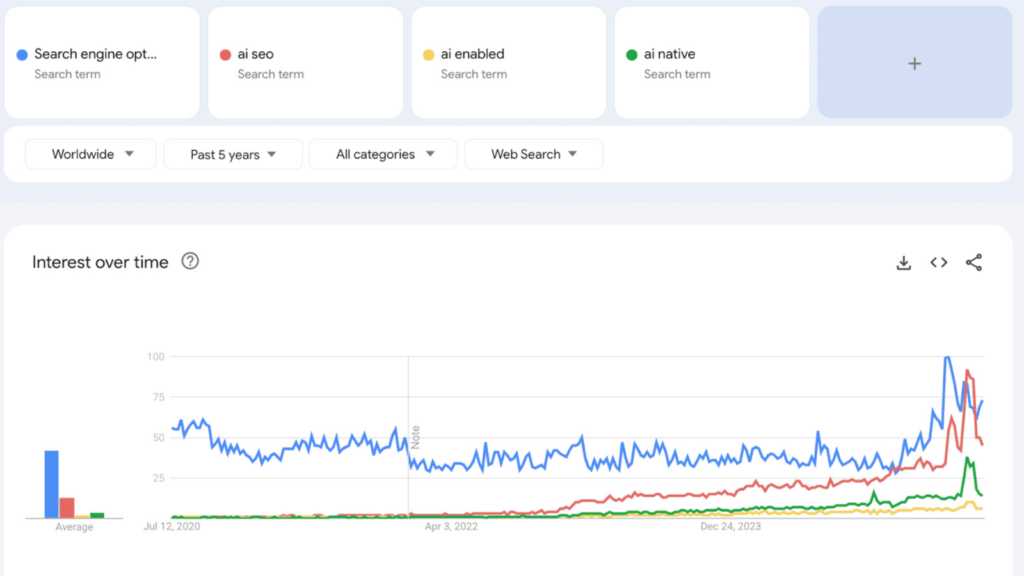Download the Interest over time data
Screen dimensions: 1024x576
tap(903, 263)
